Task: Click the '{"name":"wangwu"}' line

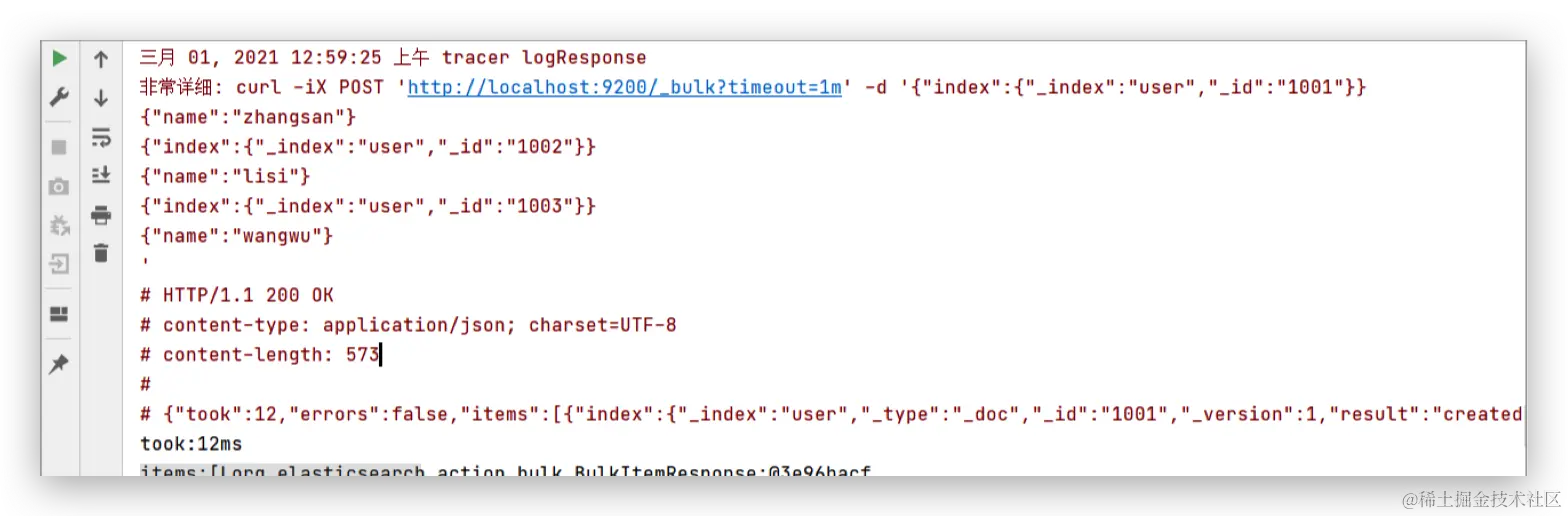Action: coord(237,236)
